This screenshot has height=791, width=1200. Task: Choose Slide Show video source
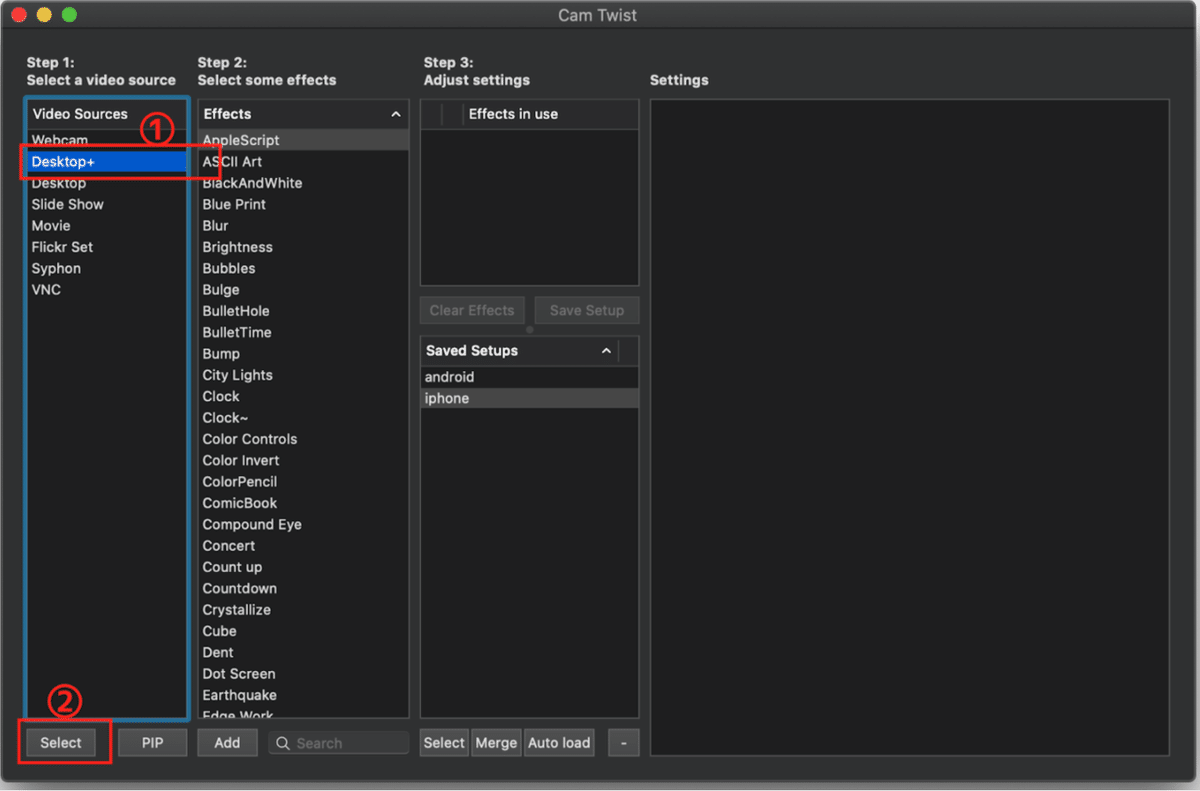click(107, 204)
